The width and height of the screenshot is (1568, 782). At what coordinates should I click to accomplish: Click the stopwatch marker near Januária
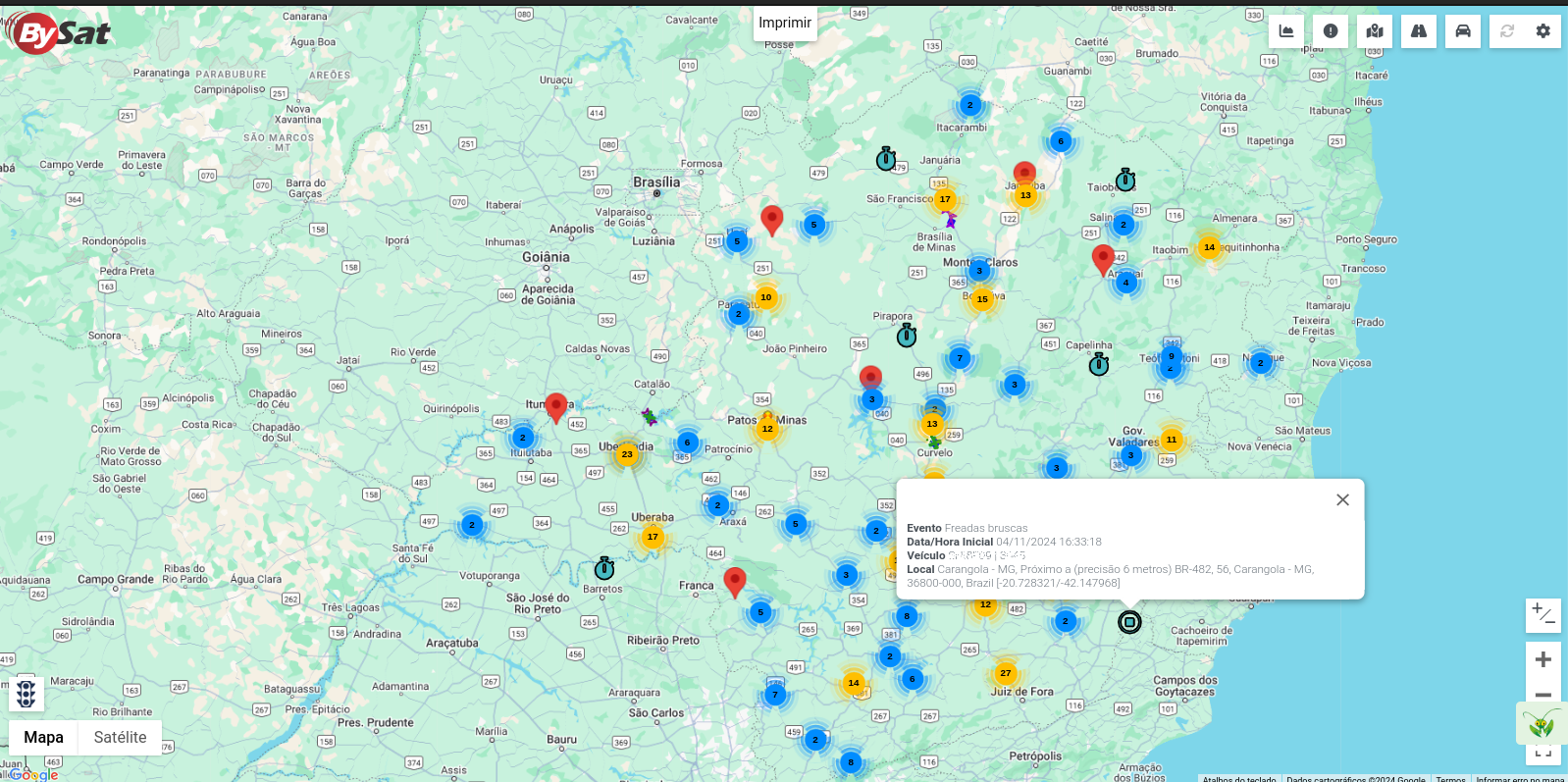click(886, 158)
